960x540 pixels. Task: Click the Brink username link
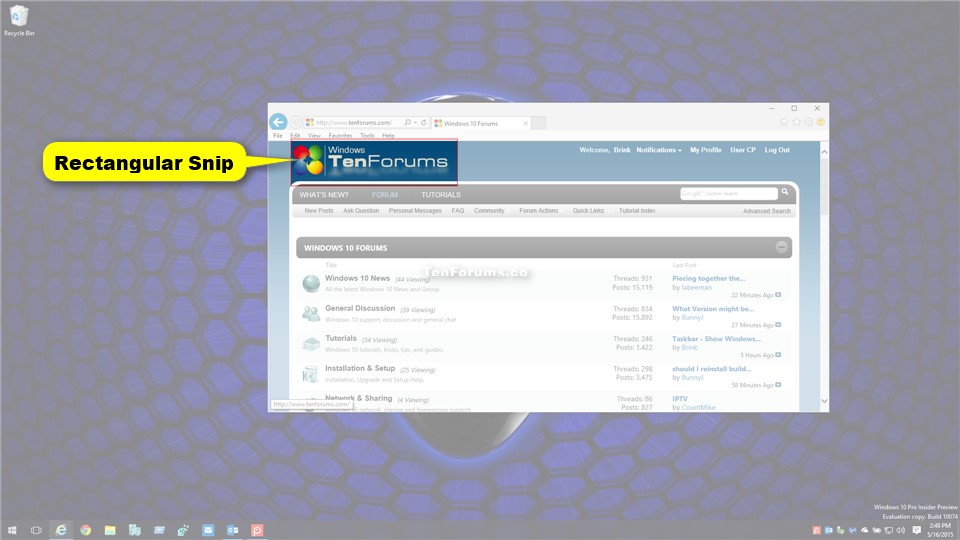click(622, 150)
